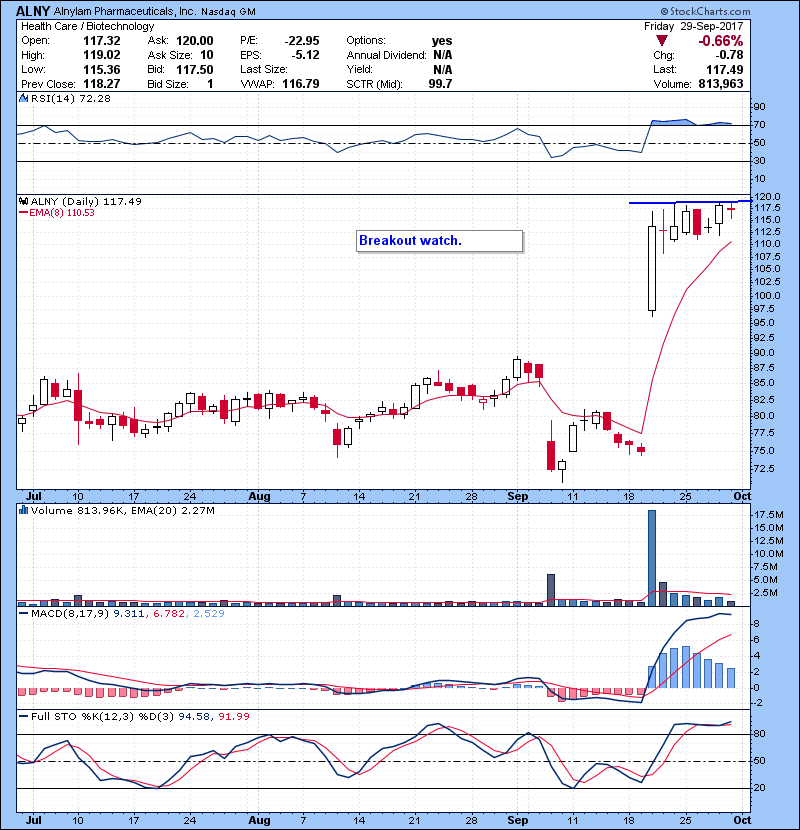The width and height of the screenshot is (800, 830).
Task: Click the Alnylam Pharmaceuticals, Inc. company name
Action: [125, 11]
